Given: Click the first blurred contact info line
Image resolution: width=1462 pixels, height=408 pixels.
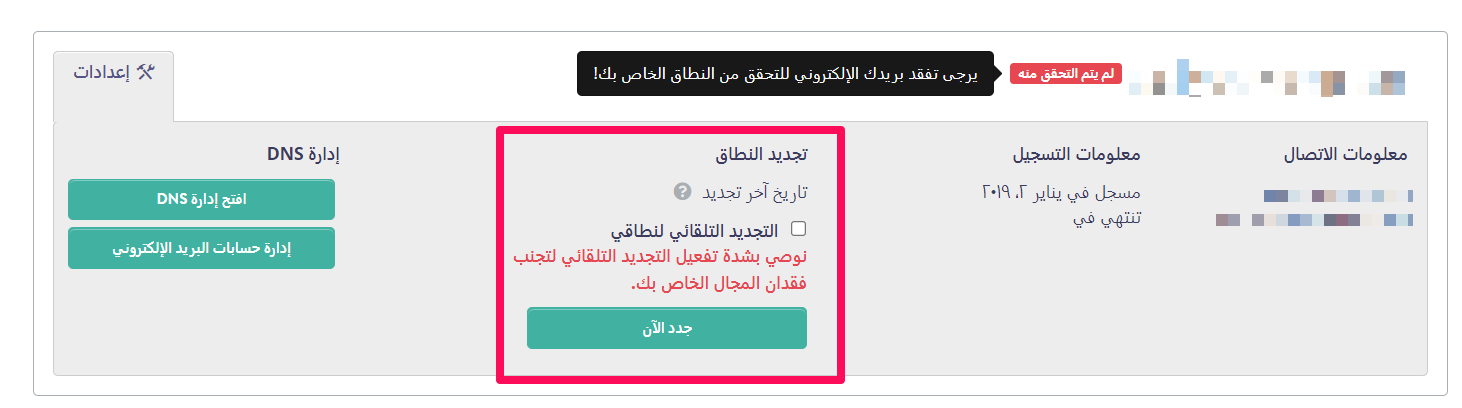Looking at the screenshot, I should point(1338,195).
